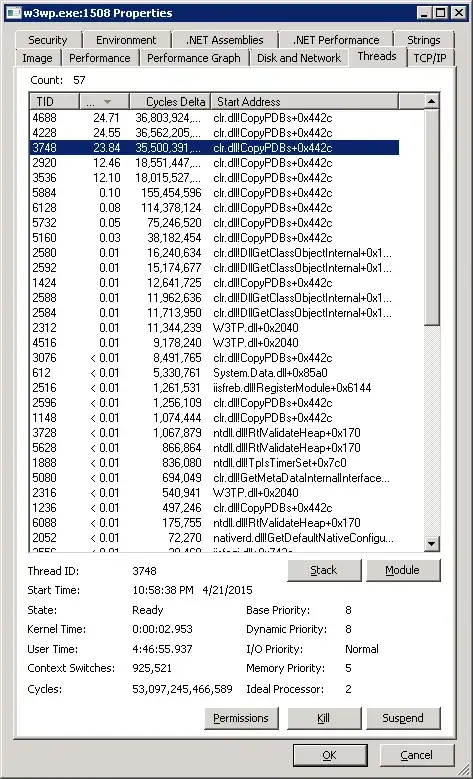
Task: Select the thread row with TID 2592
Action: click(x=214, y=268)
